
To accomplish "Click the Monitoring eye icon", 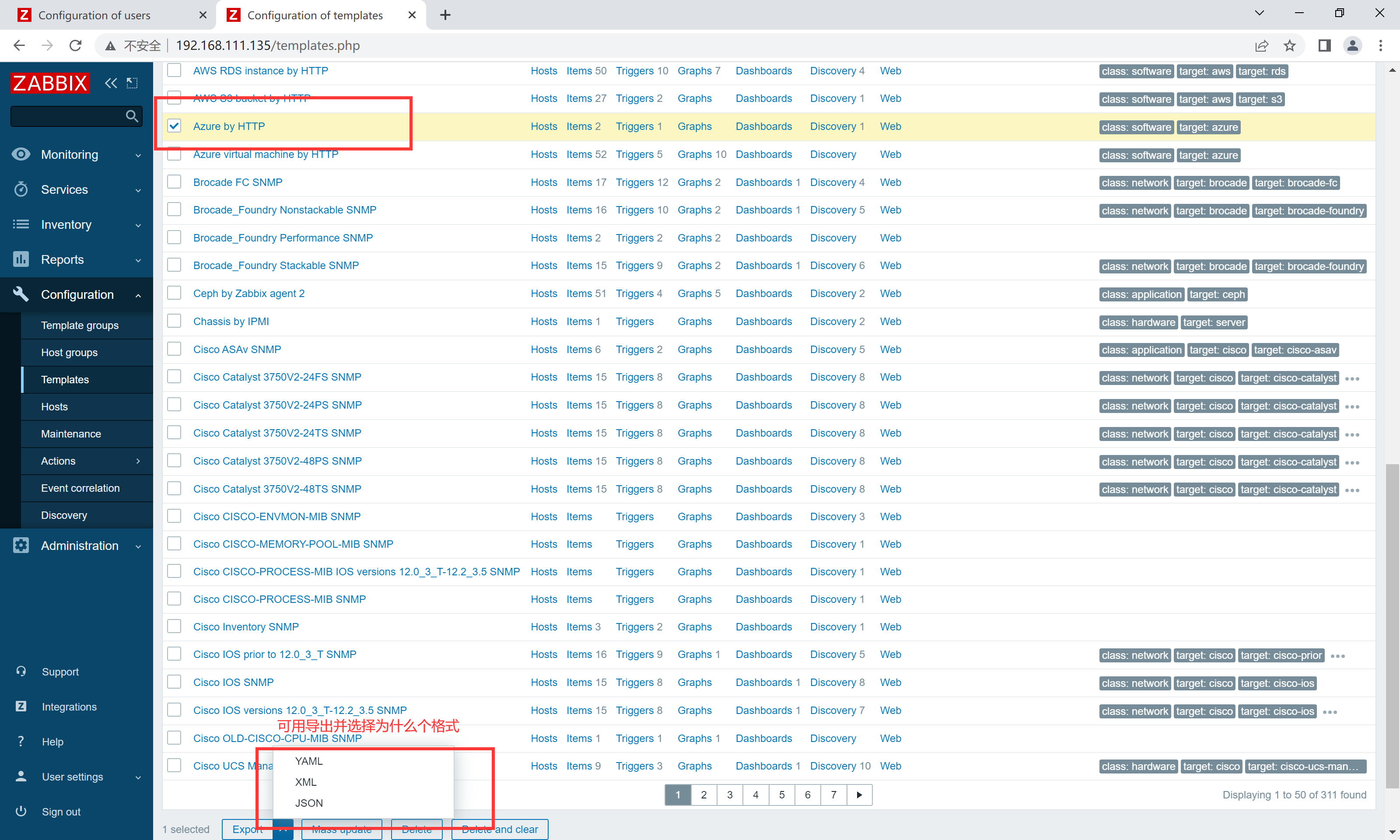I will point(21,154).
